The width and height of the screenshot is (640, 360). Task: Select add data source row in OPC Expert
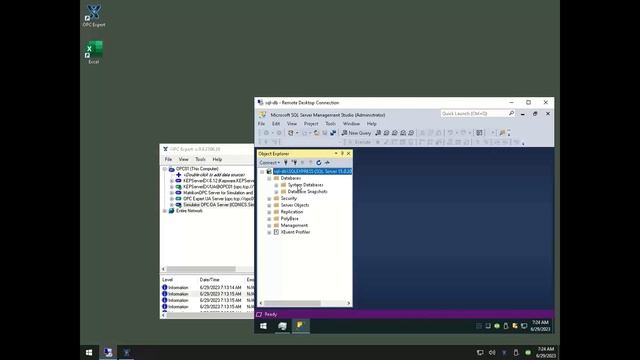click(214, 175)
